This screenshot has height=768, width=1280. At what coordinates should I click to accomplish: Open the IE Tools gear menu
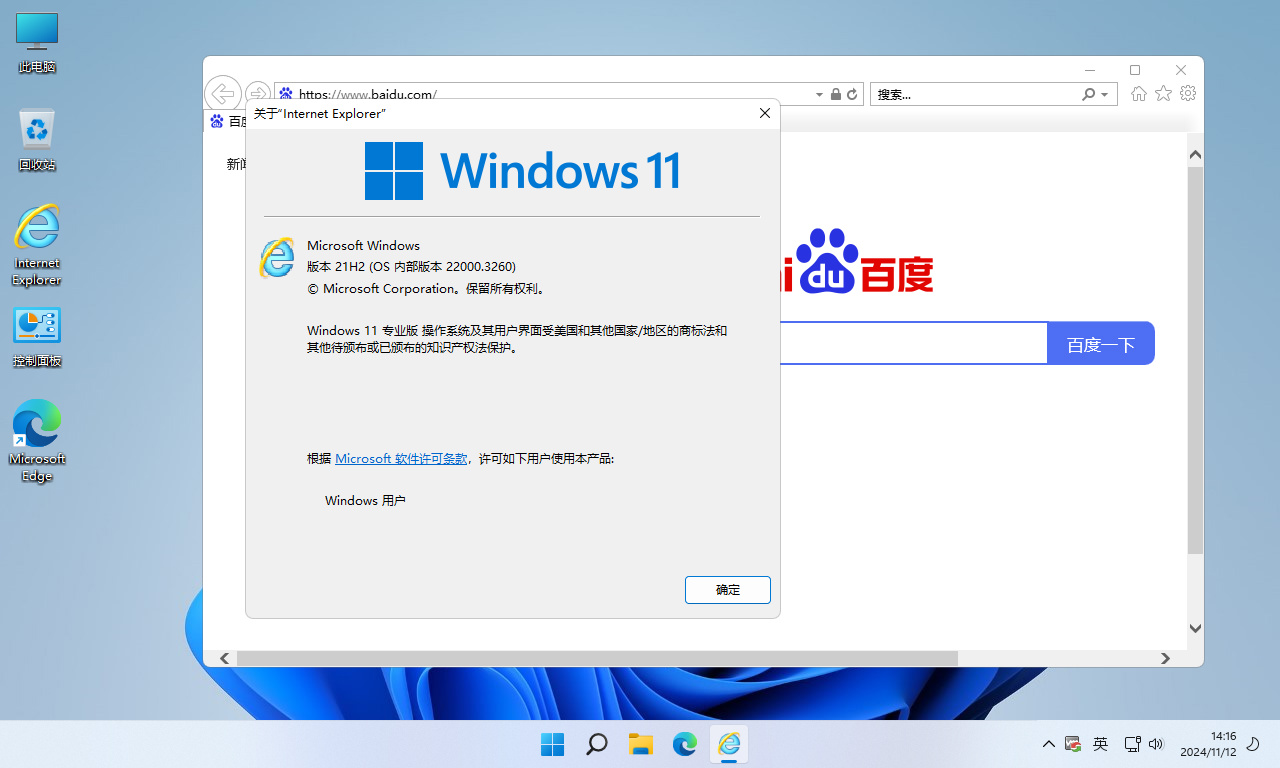point(1188,93)
